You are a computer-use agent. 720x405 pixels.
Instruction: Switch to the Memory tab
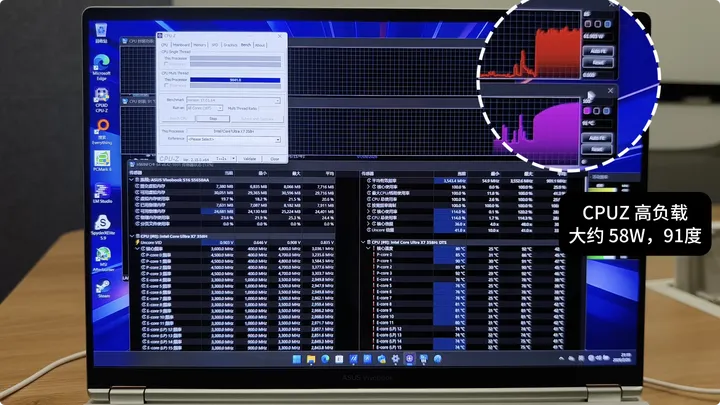199,45
